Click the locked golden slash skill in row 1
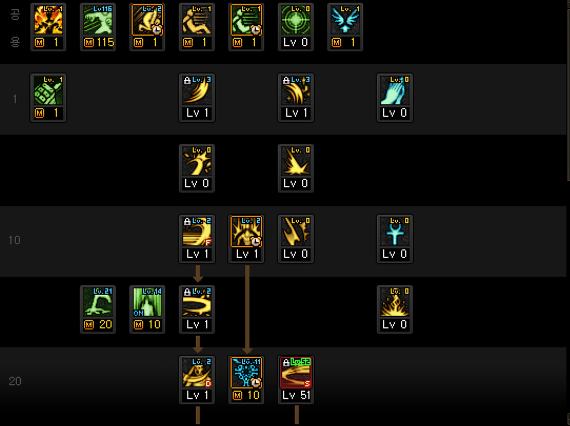 click(197, 98)
